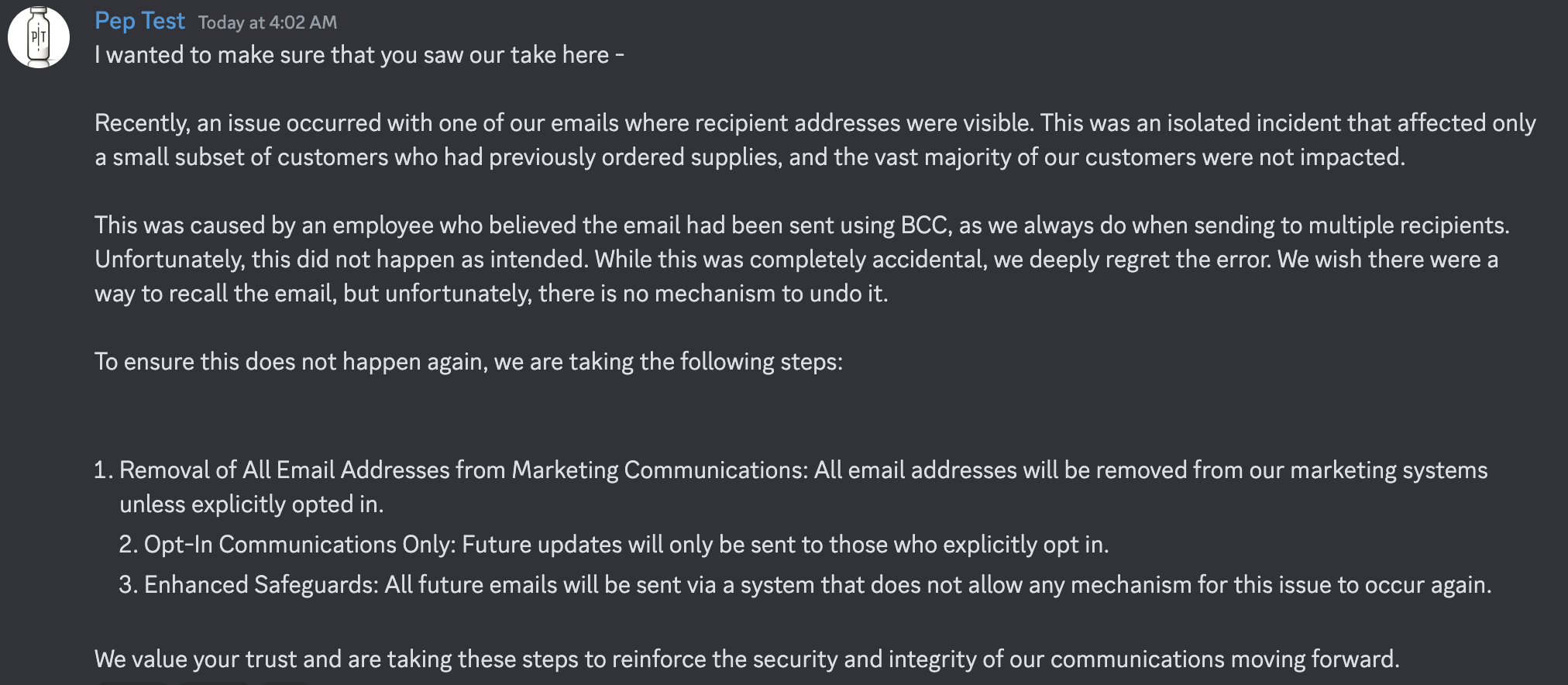
Task: Click the third partially visible reaction pill at bottom
Action: pyautogui.click(x=284, y=683)
